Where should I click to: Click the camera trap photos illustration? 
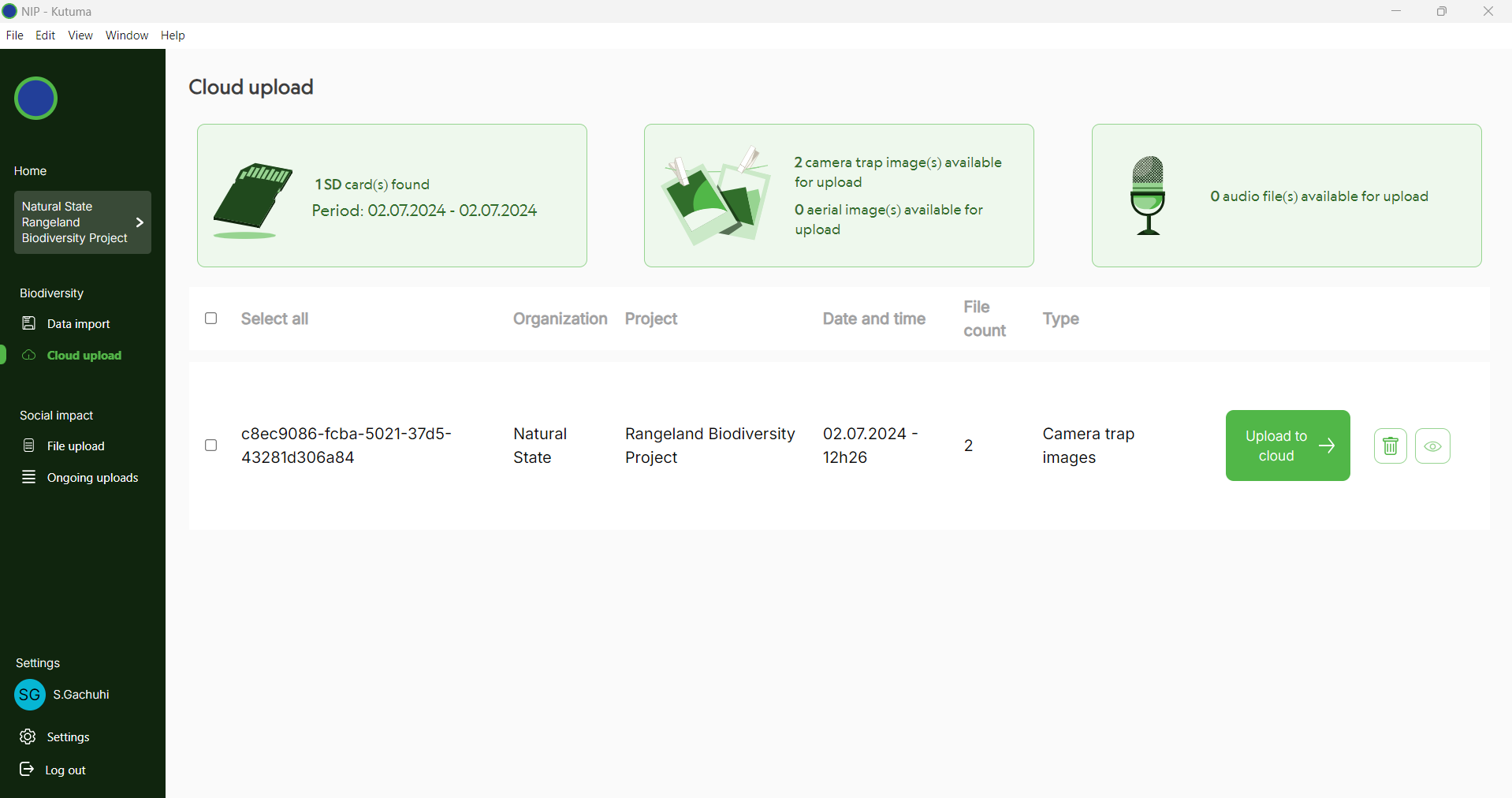(716, 195)
